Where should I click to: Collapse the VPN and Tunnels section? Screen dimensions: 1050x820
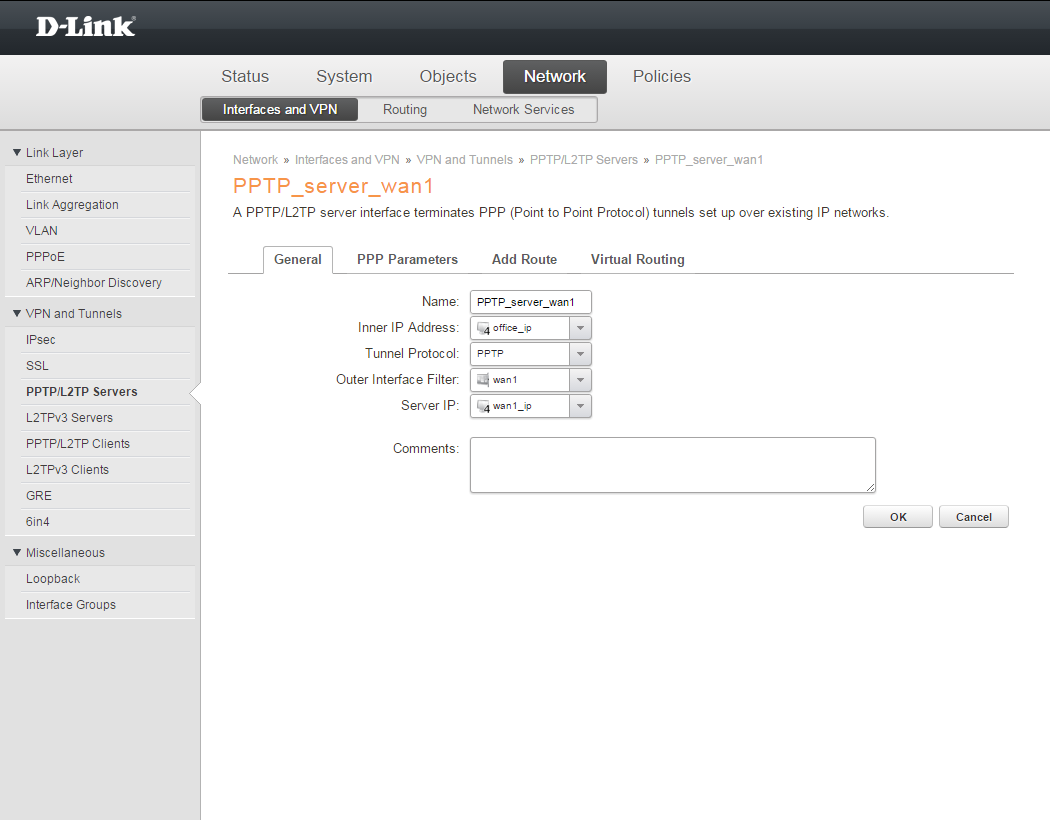click(17, 314)
